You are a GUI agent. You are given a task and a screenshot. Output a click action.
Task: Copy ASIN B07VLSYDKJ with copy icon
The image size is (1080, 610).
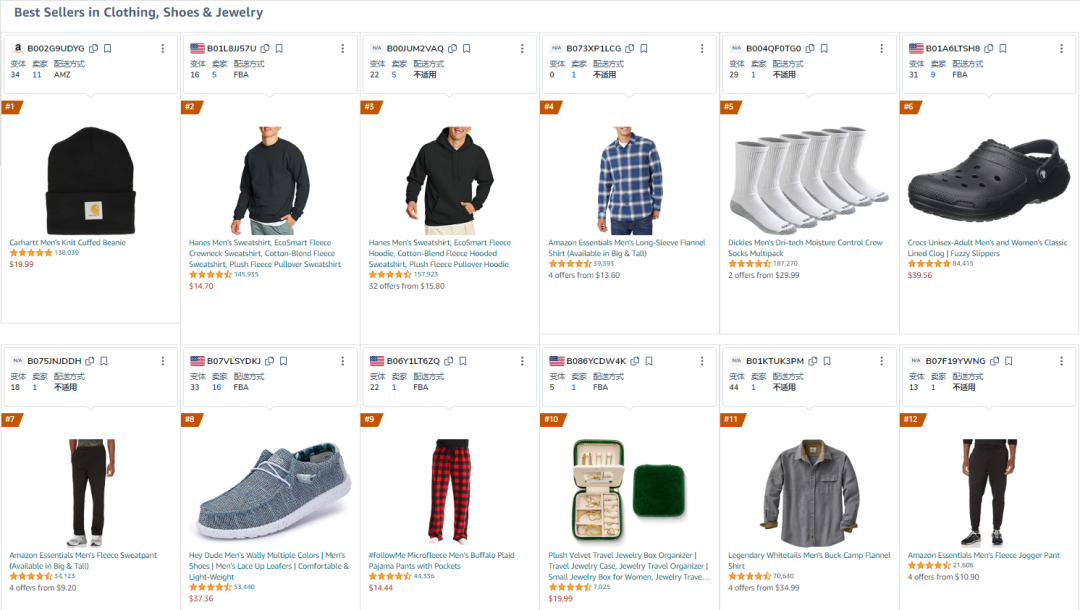[269, 361]
